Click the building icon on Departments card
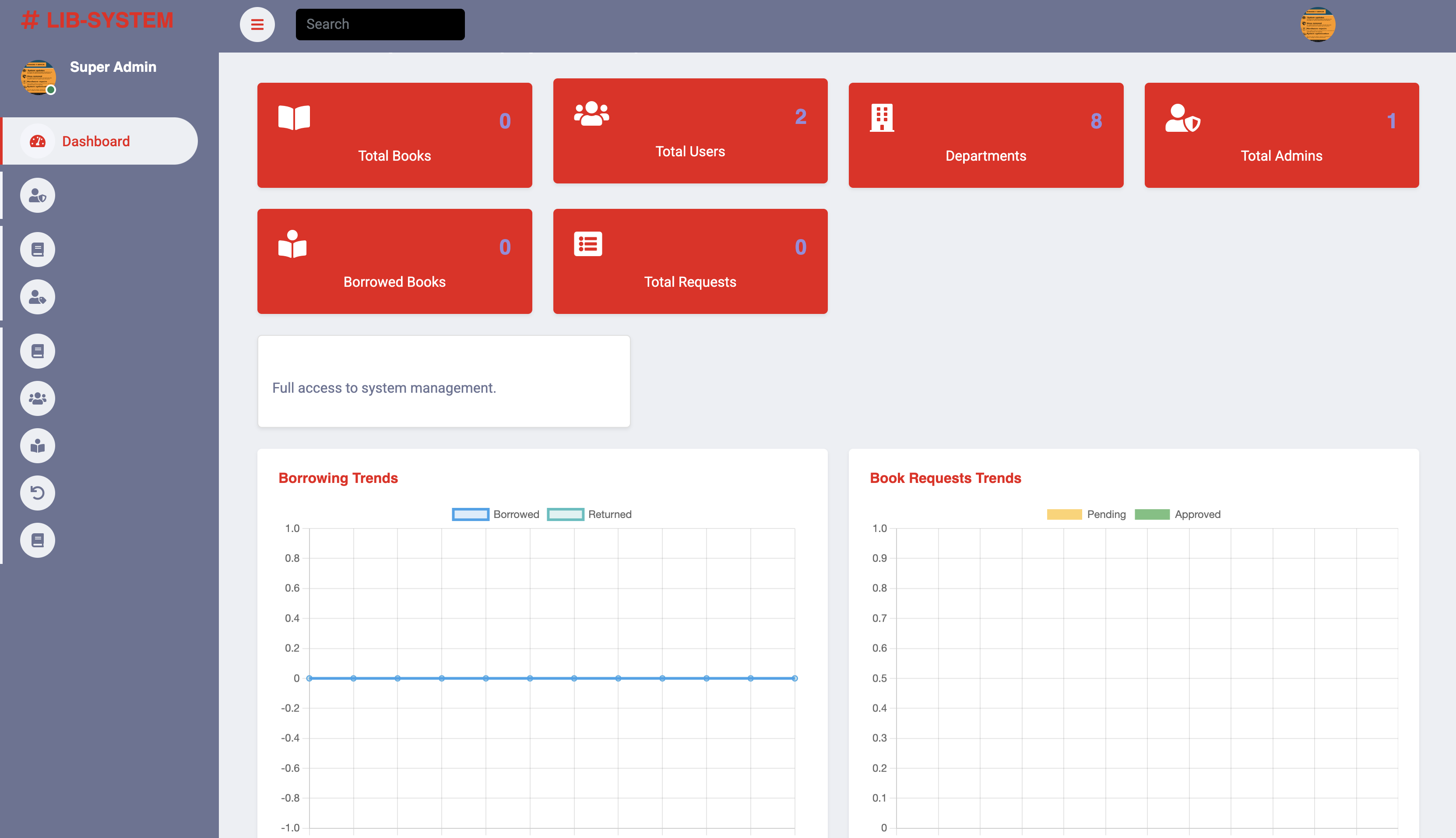 (x=882, y=118)
